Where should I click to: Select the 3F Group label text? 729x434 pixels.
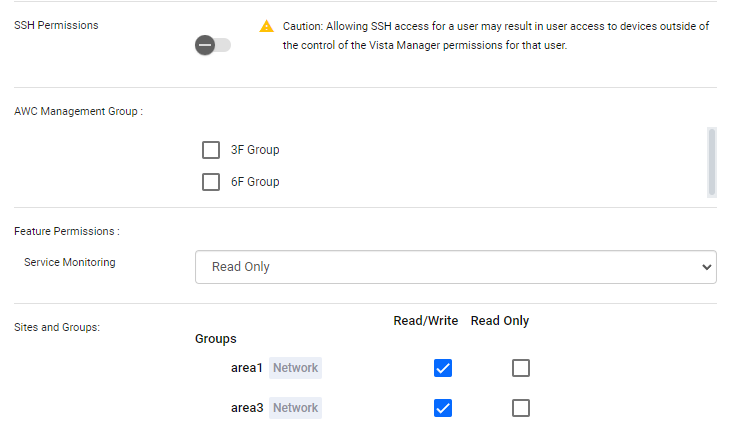pyautogui.click(x=255, y=150)
